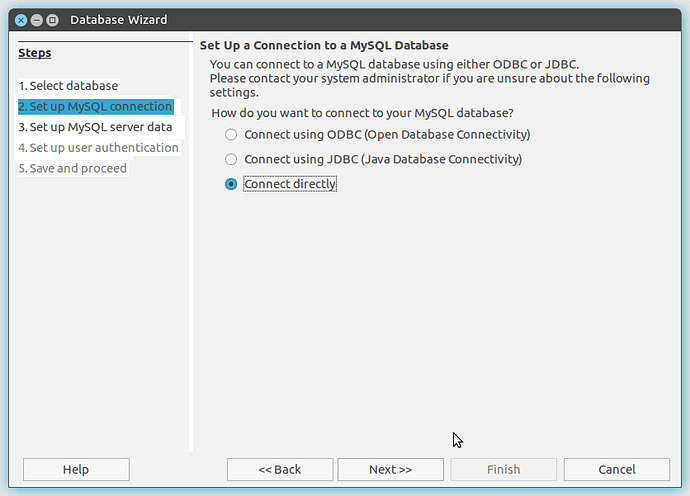690x496 pixels.
Task: Click the Set Up a Connection heading
Action: coord(324,46)
